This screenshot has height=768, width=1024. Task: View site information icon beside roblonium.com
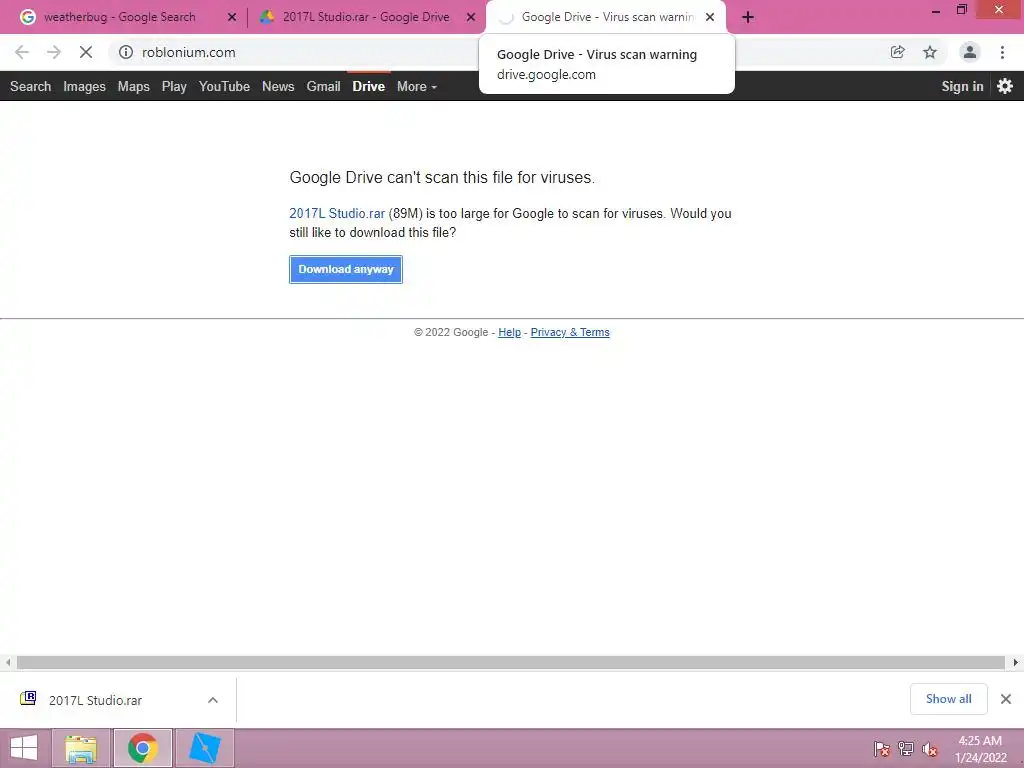(125, 52)
